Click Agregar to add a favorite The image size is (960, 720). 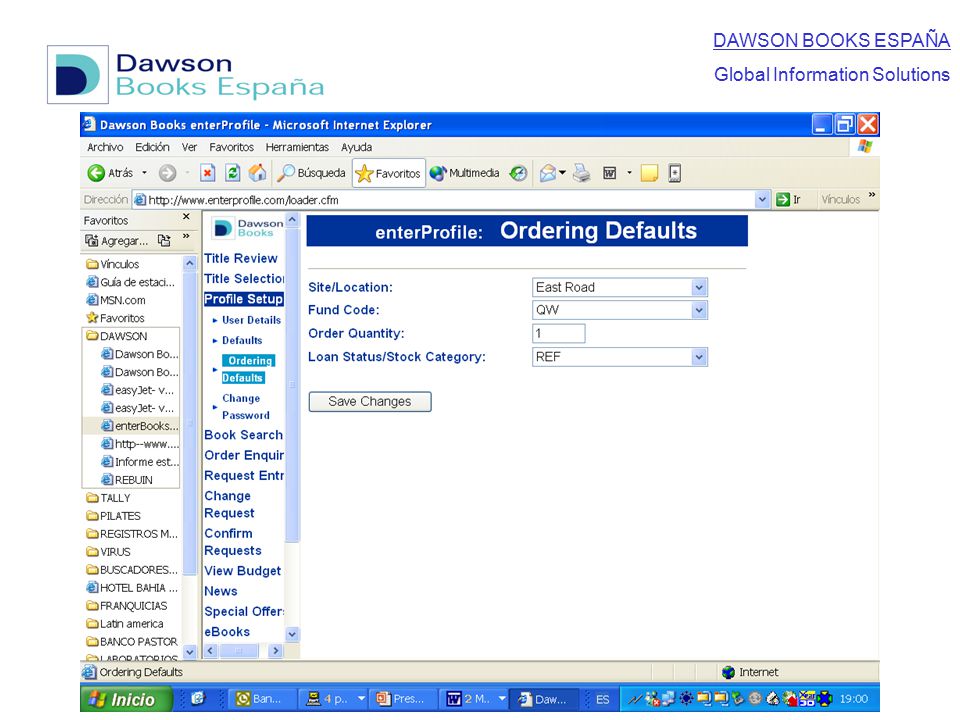(x=117, y=241)
